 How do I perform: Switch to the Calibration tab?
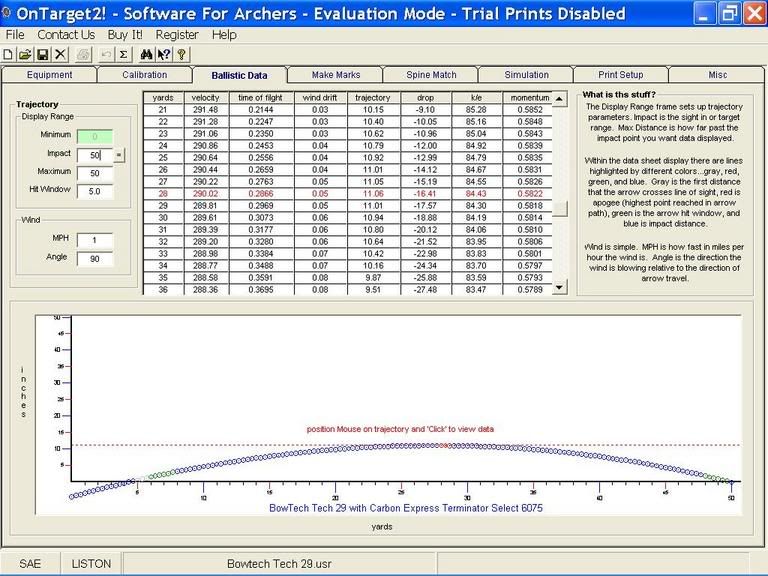(144, 75)
